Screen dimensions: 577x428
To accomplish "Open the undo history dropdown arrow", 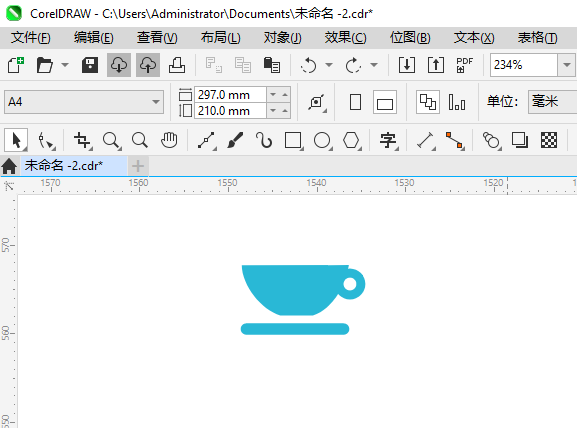I will pos(329,65).
